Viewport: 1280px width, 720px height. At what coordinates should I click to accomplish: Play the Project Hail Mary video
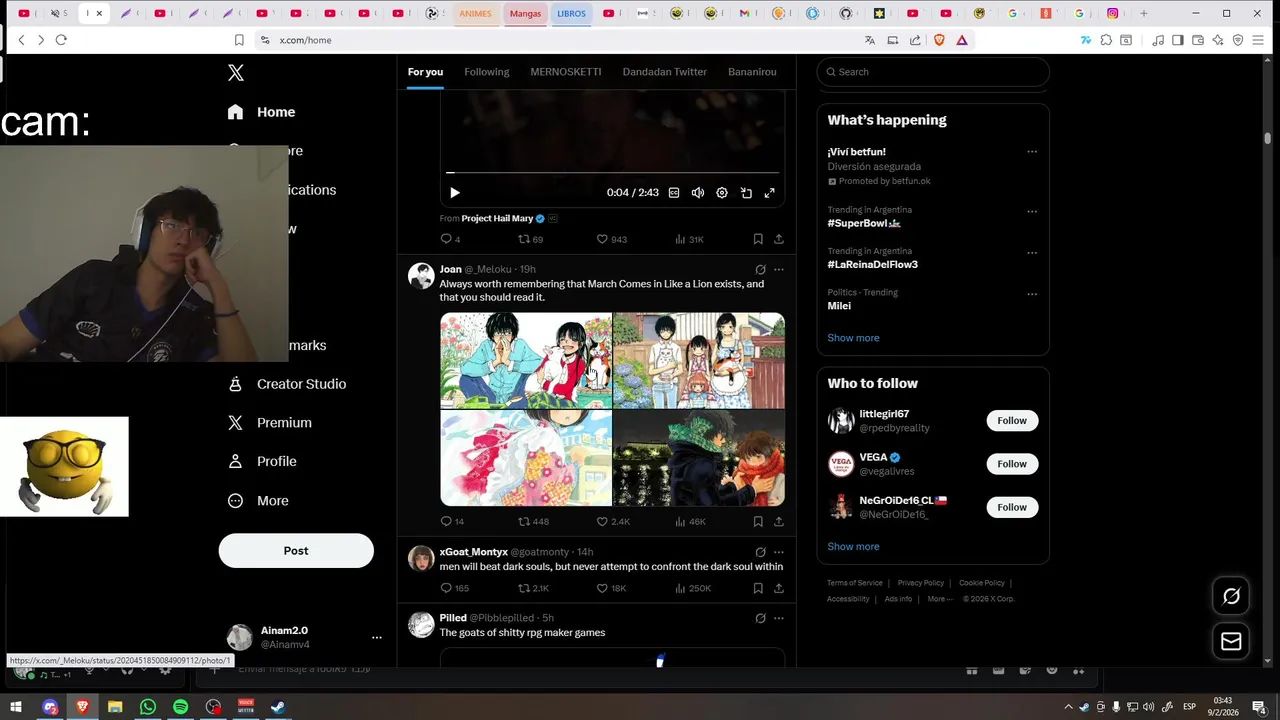455,193
